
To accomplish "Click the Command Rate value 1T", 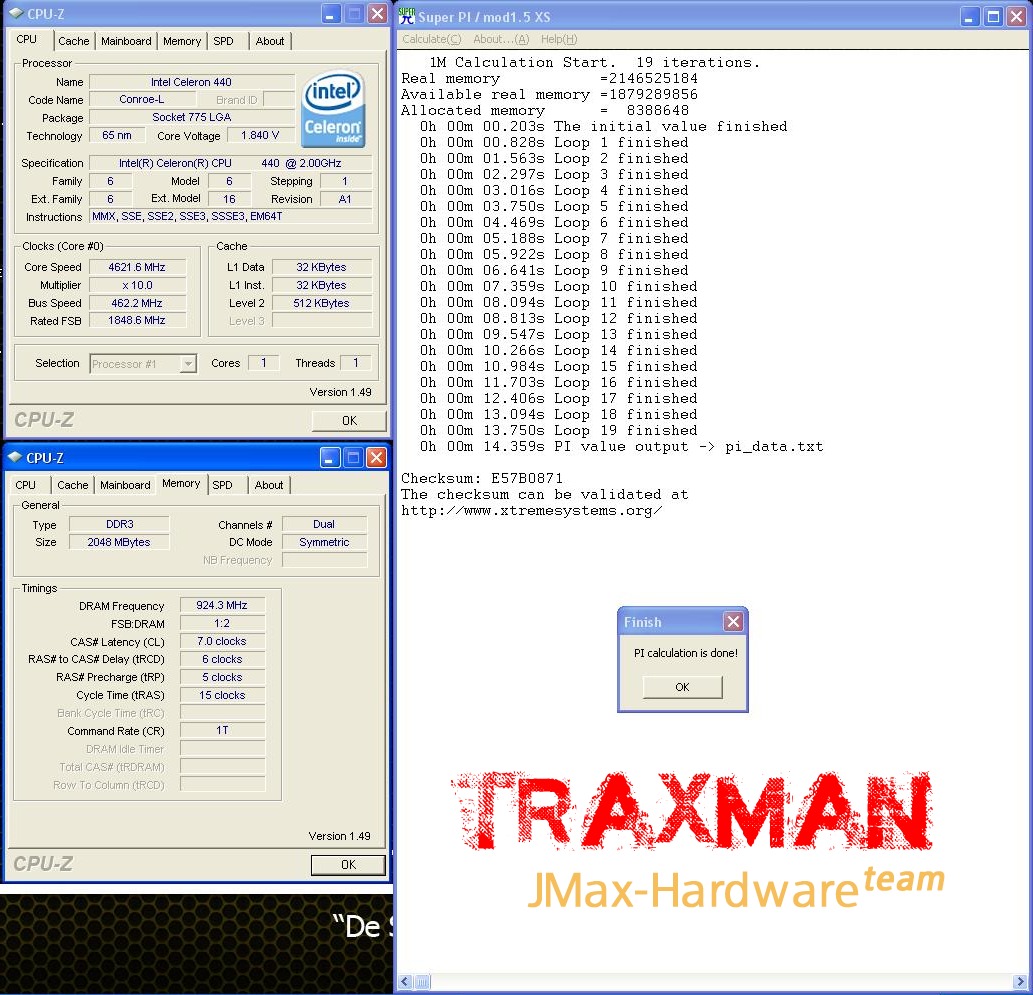I will pos(222,730).
